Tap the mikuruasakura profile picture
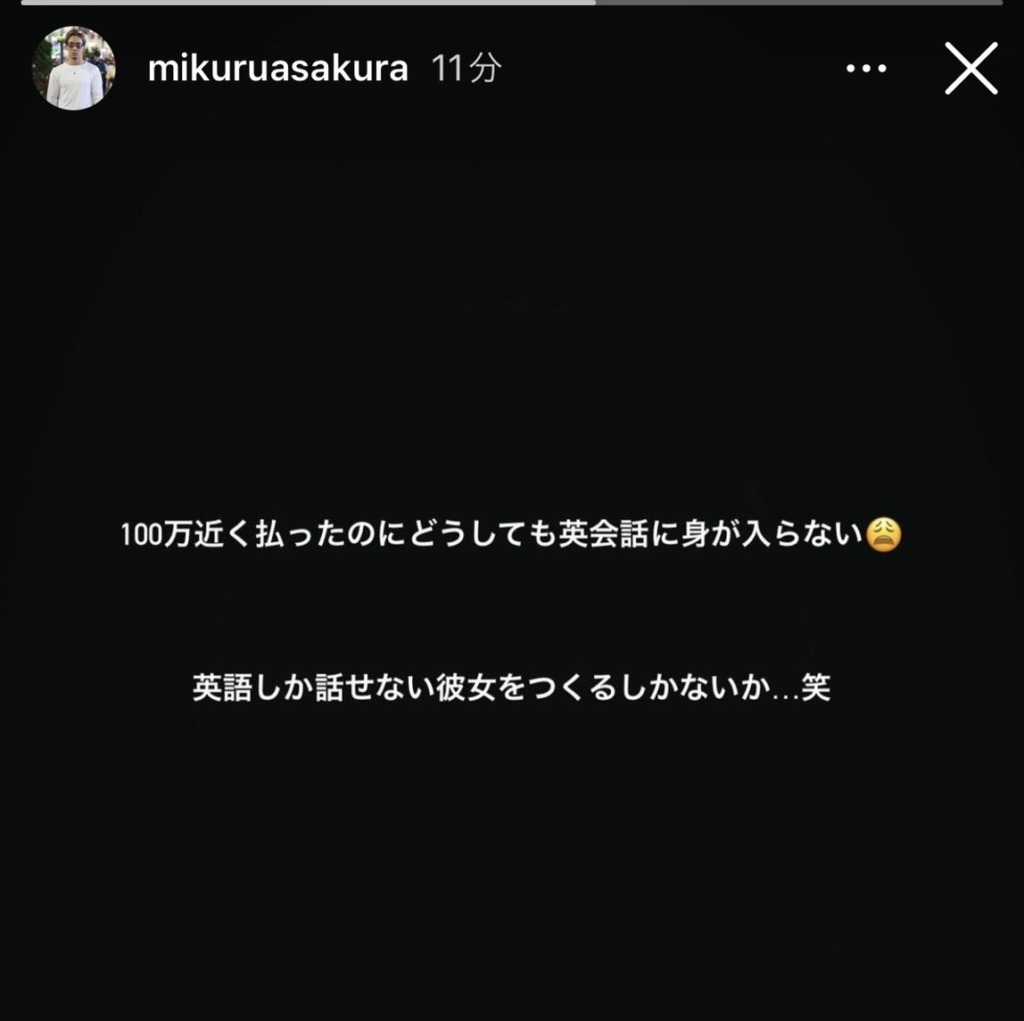This screenshot has width=1024, height=1021. 74,68
